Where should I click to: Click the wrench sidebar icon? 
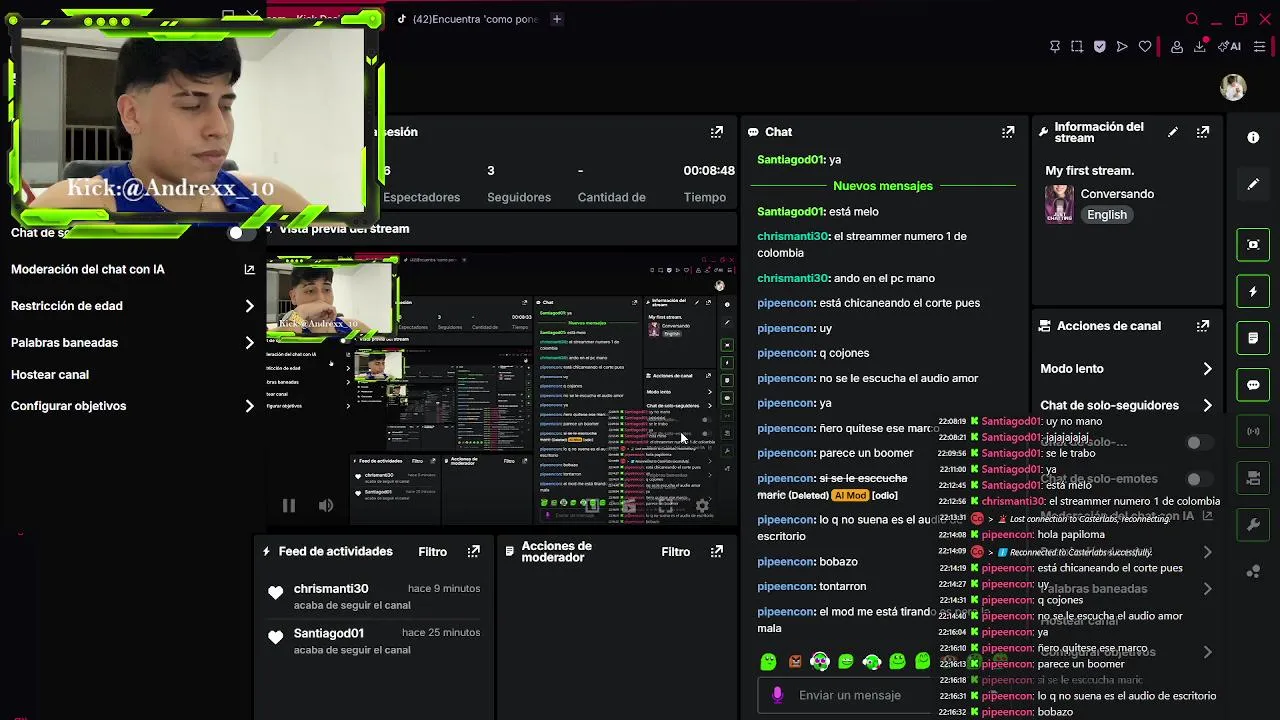pos(1253,525)
